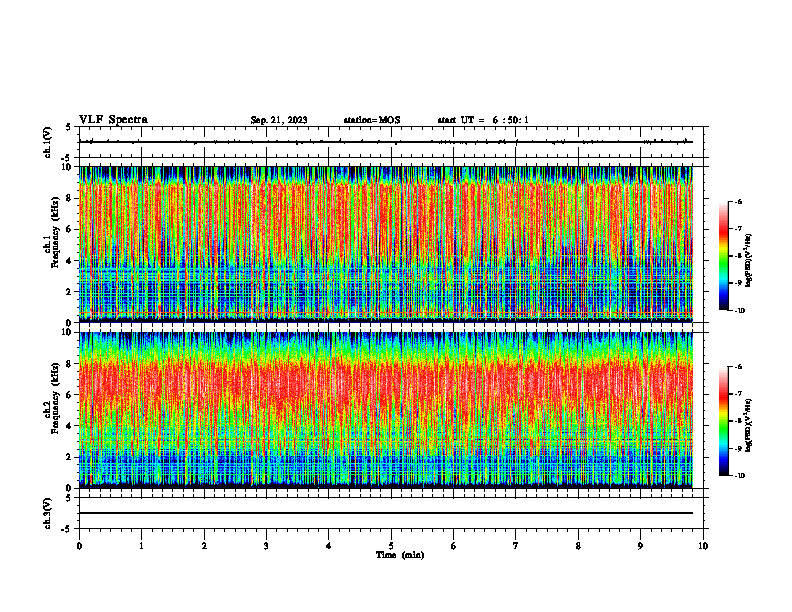The height and width of the screenshot is (612, 792).
Task: Click the "ch.1(V)" axis label
Action: pyautogui.click(x=48, y=142)
